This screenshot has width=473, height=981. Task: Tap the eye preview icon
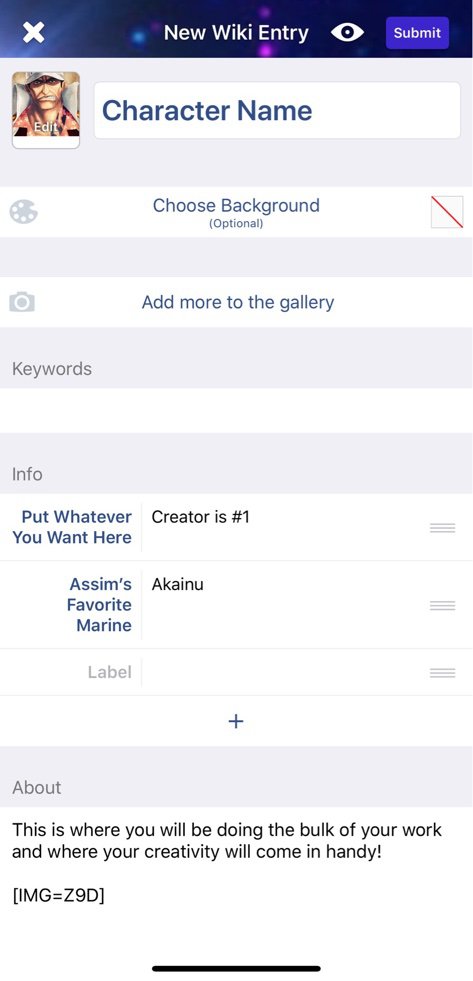[347, 33]
